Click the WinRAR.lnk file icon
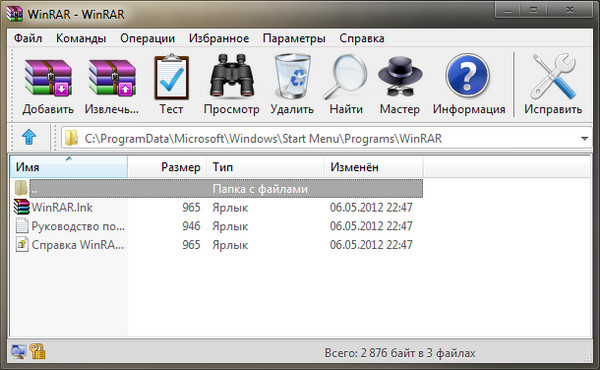This screenshot has height=370, width=600. tap(21, 207)
